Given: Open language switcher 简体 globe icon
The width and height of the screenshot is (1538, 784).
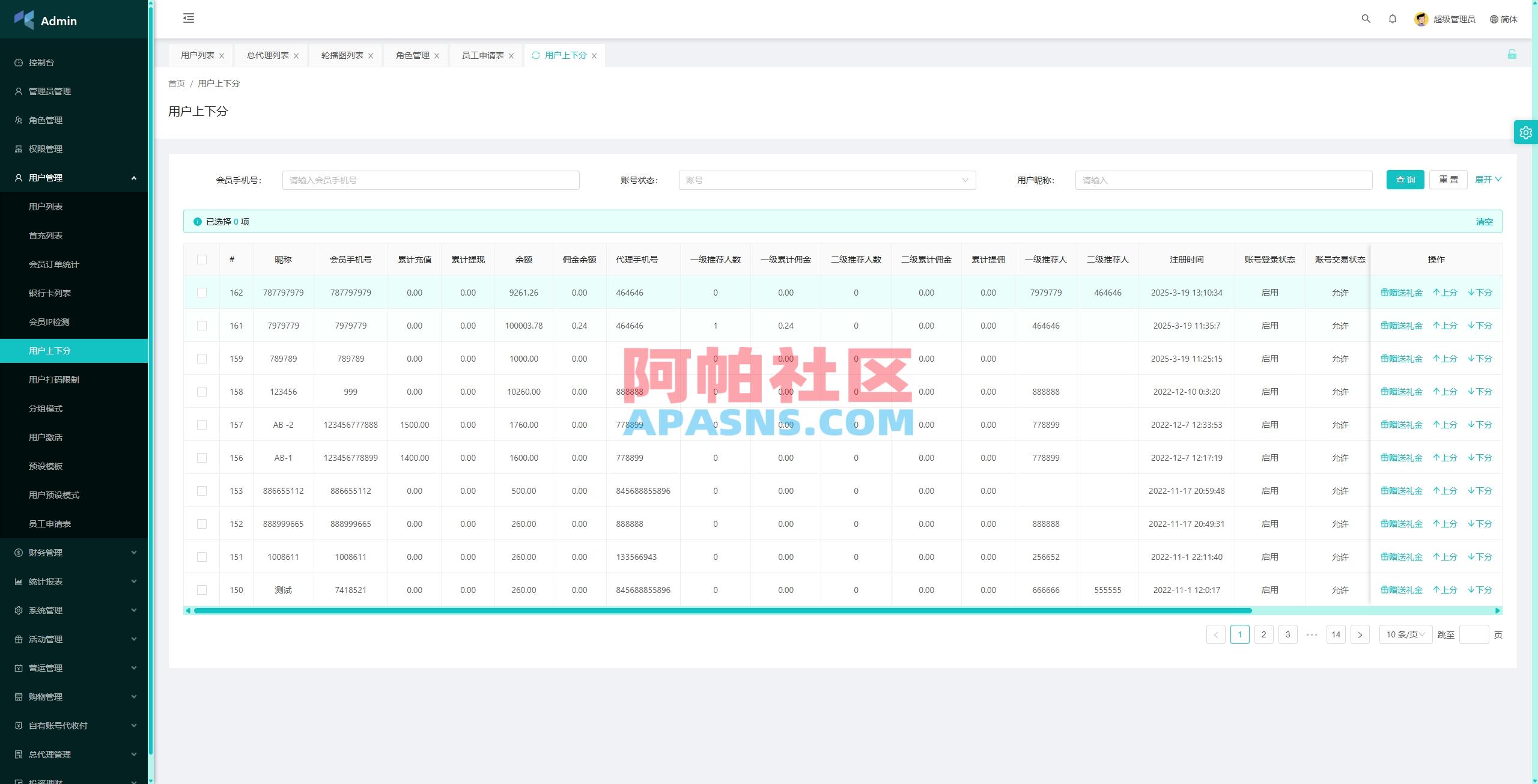Looking at the screenshot, I should tap(1494, 19).
